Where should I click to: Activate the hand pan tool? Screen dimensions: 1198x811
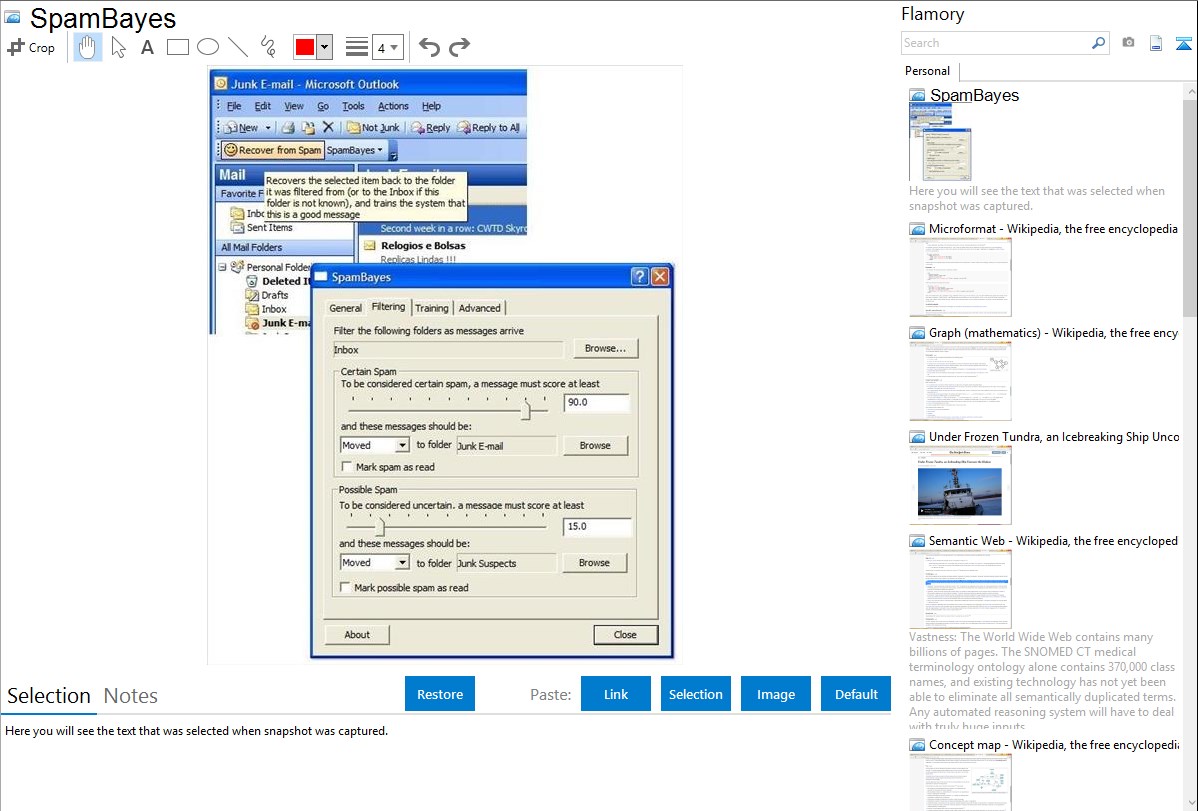(x=88, y=47)
